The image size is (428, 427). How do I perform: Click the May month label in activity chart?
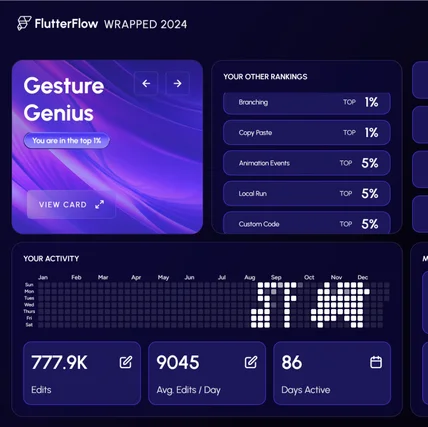pos(163,278)
